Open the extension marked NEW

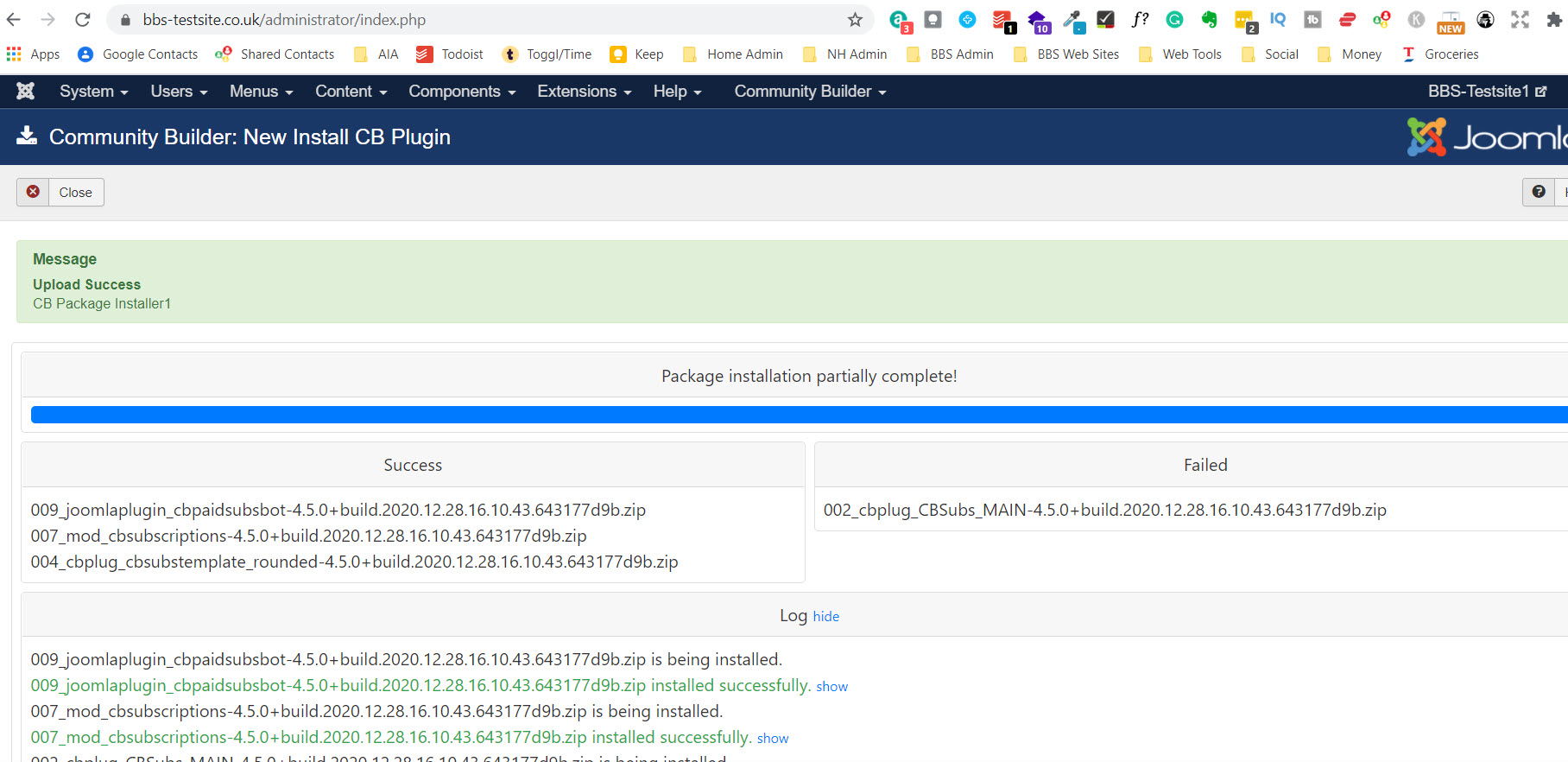pos(1451,22)
